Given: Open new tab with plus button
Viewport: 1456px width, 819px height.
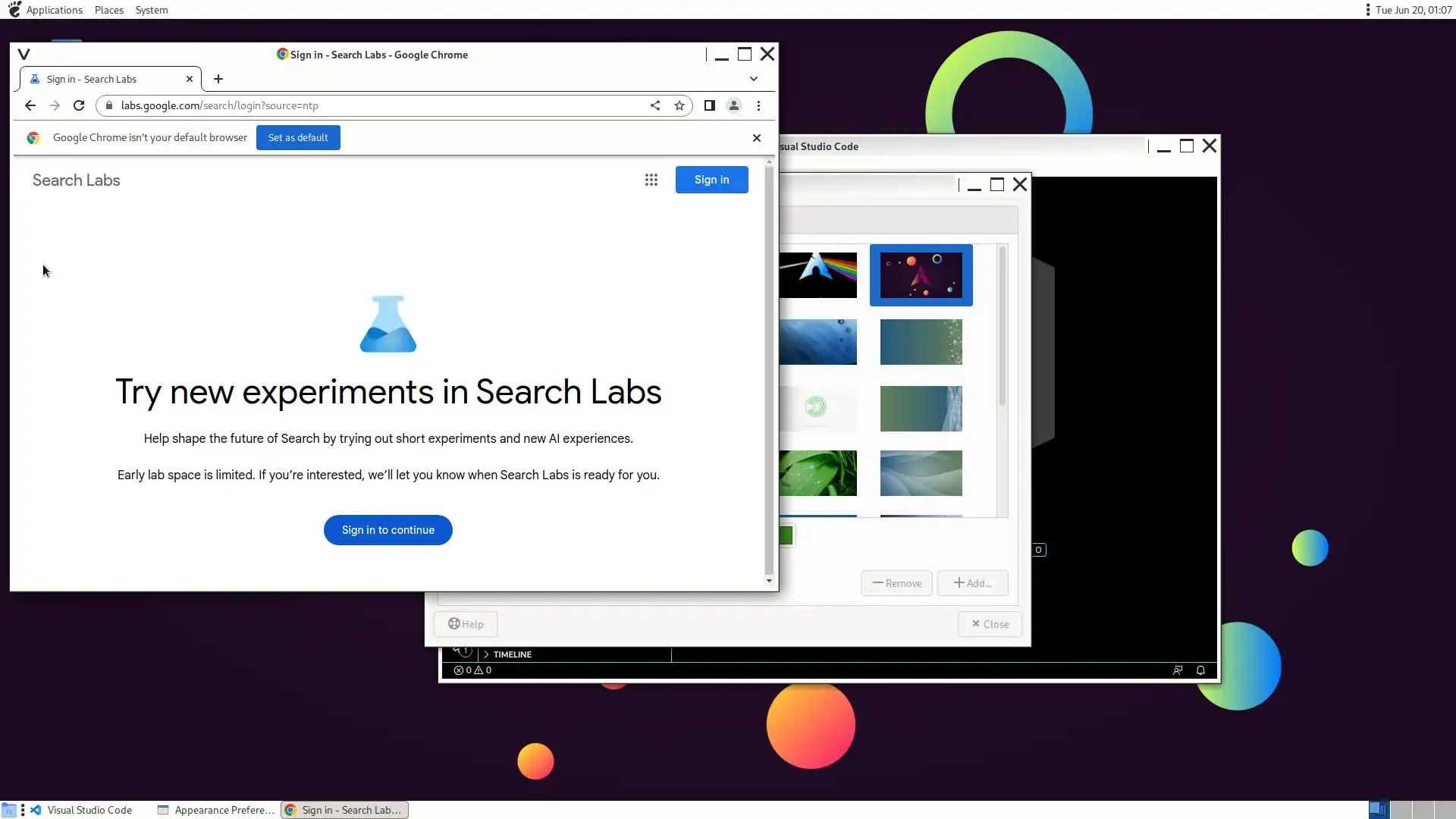Looking at the screenshot, I should pyautogui.click(x=218, y=79).
